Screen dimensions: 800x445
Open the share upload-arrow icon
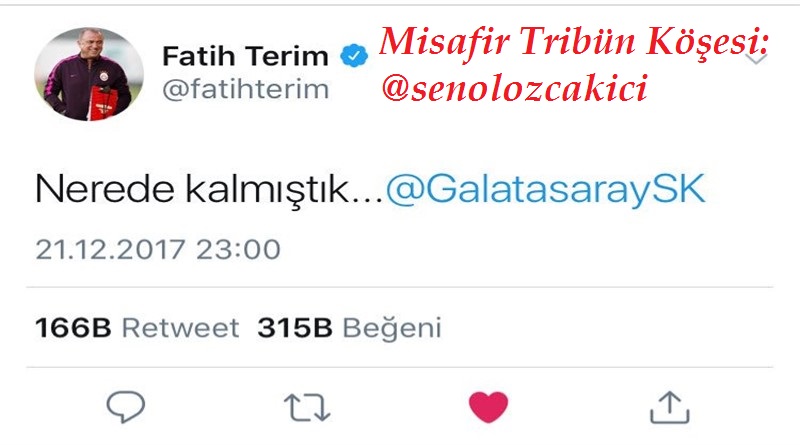(670, 407)
